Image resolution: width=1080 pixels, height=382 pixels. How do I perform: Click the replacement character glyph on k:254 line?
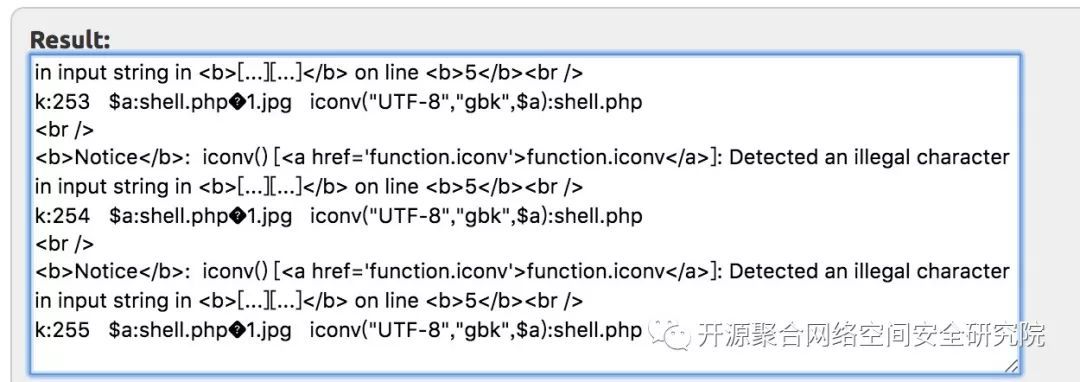click(237, 216)
